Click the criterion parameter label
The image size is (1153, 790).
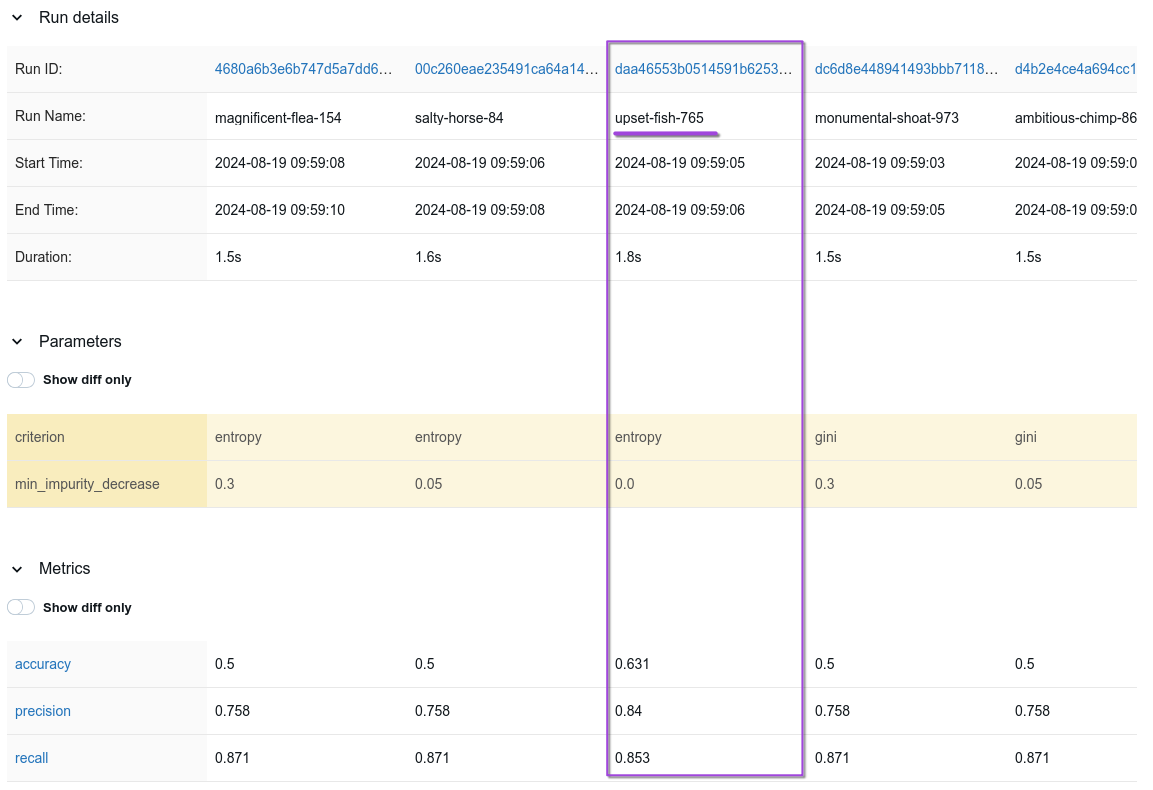click(40, 437)
